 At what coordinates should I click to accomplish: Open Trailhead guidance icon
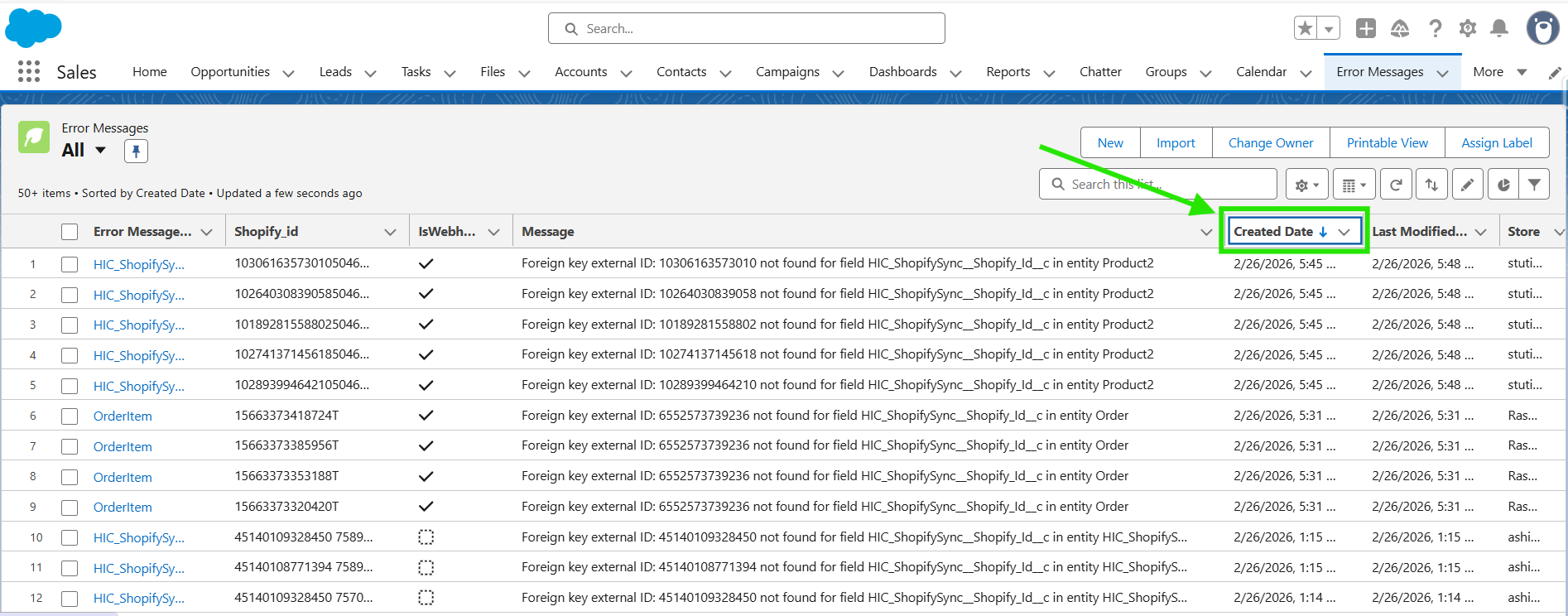point(1400,28)
